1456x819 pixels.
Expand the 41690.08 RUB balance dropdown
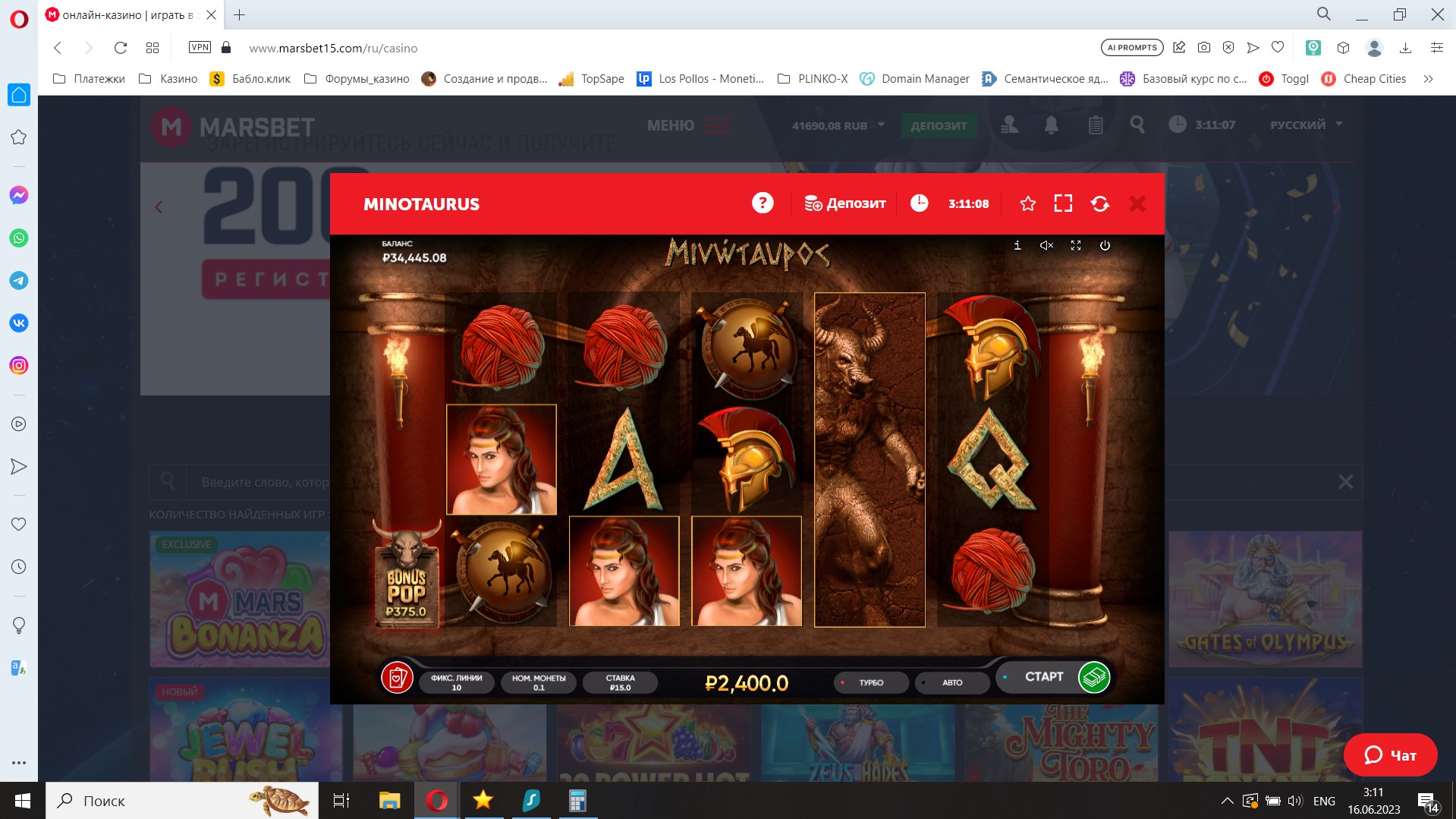click(838, 125)
